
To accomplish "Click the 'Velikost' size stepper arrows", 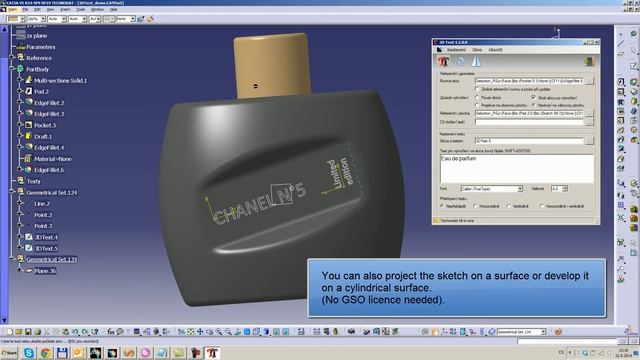I will (565, 189).
